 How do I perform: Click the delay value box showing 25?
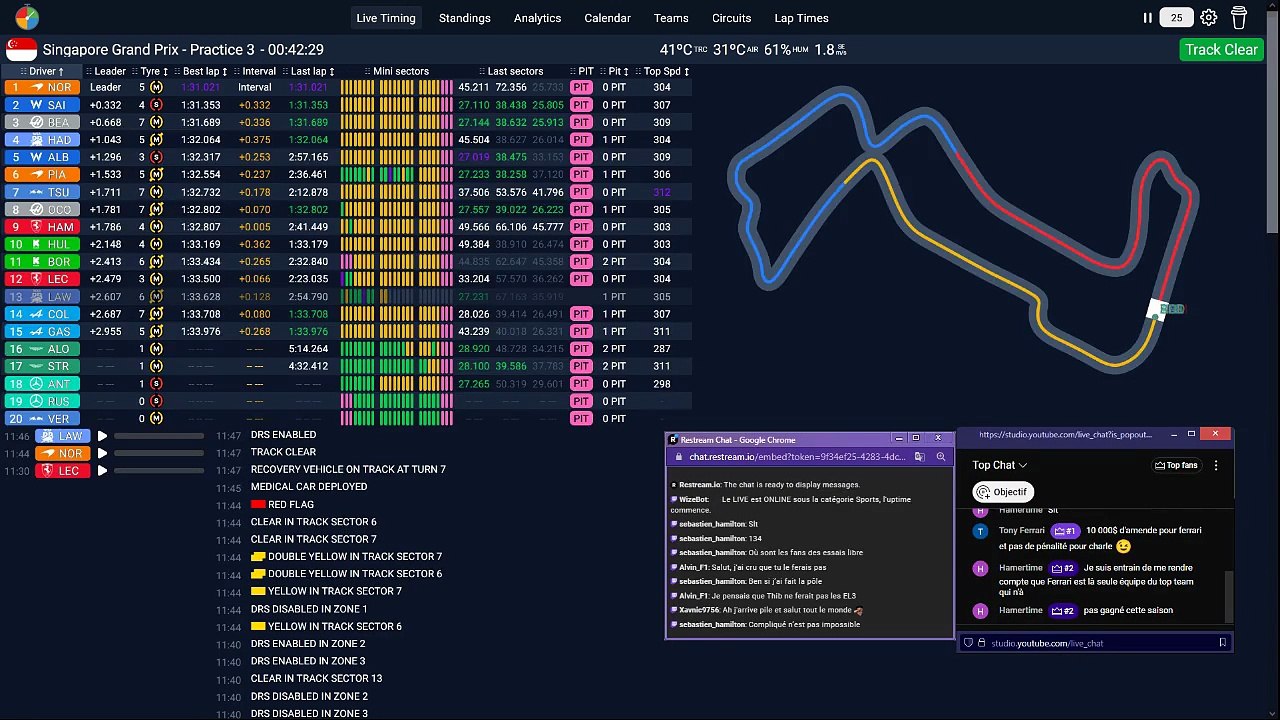[x=1177, y=18]
